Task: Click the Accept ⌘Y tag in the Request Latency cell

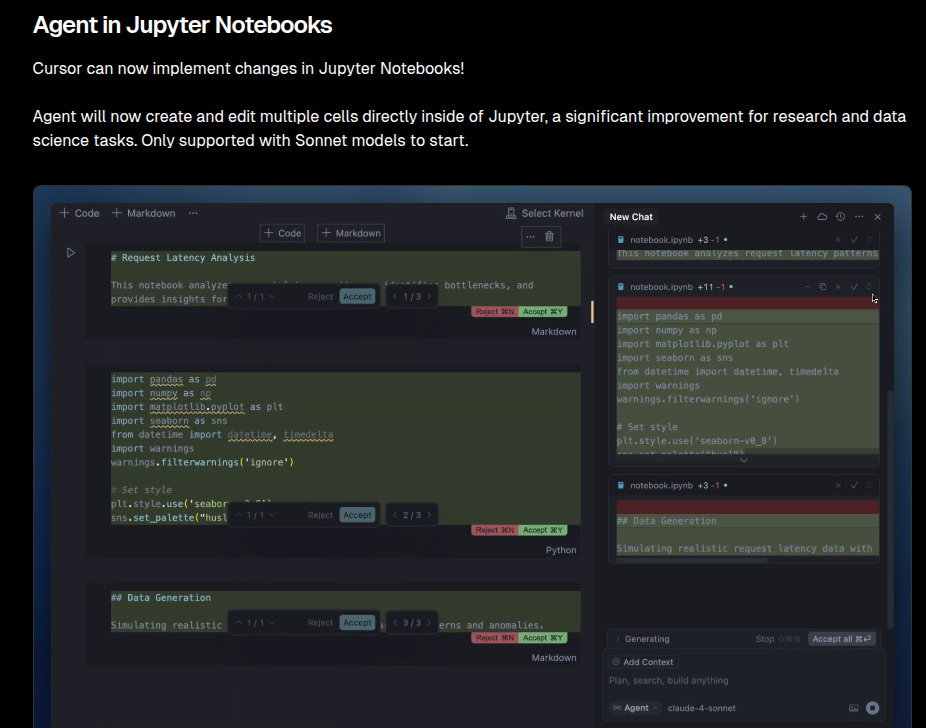Action: pyautogui.click(x=543, y=312)
